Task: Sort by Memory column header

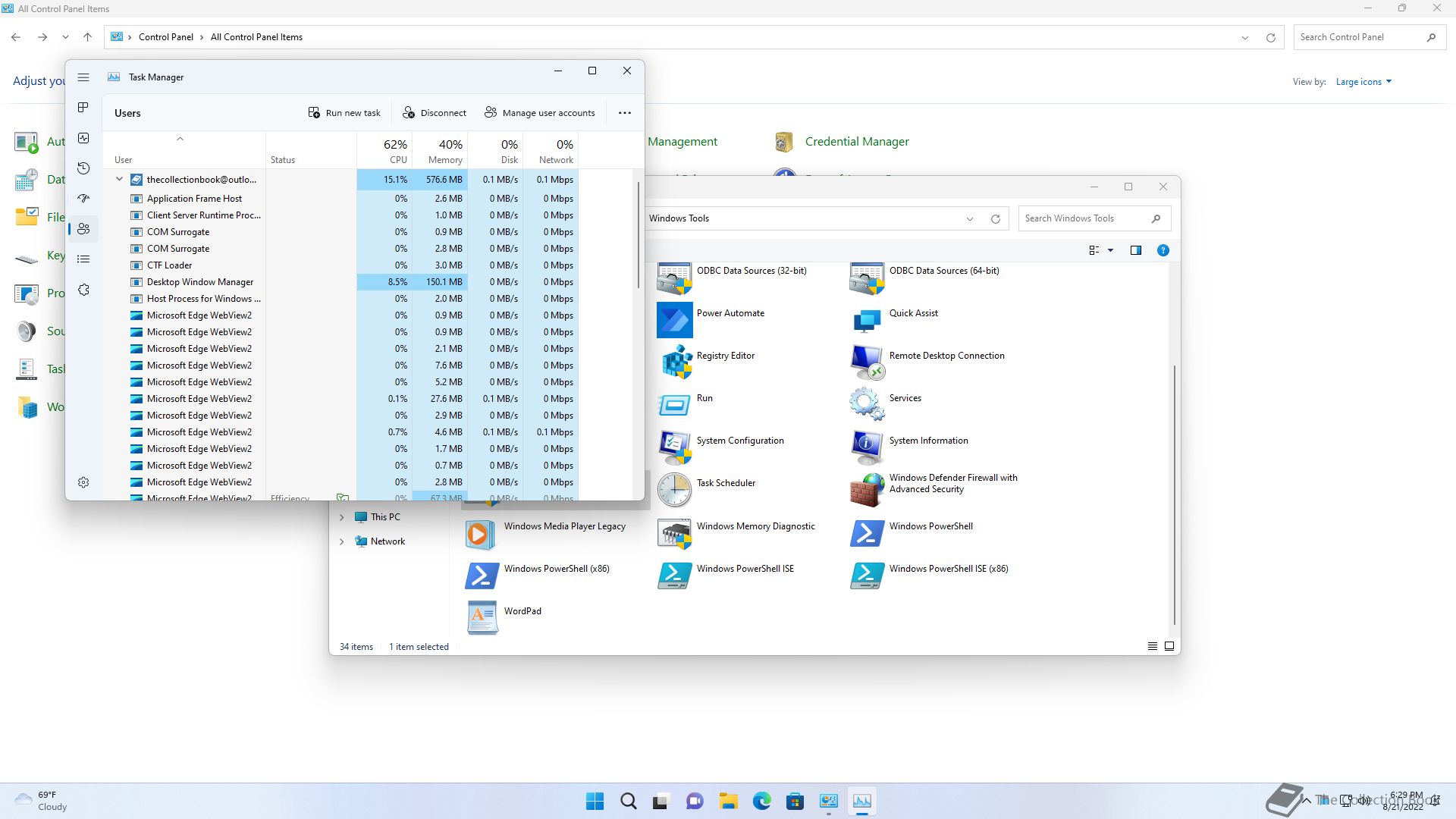Action: 440,150
